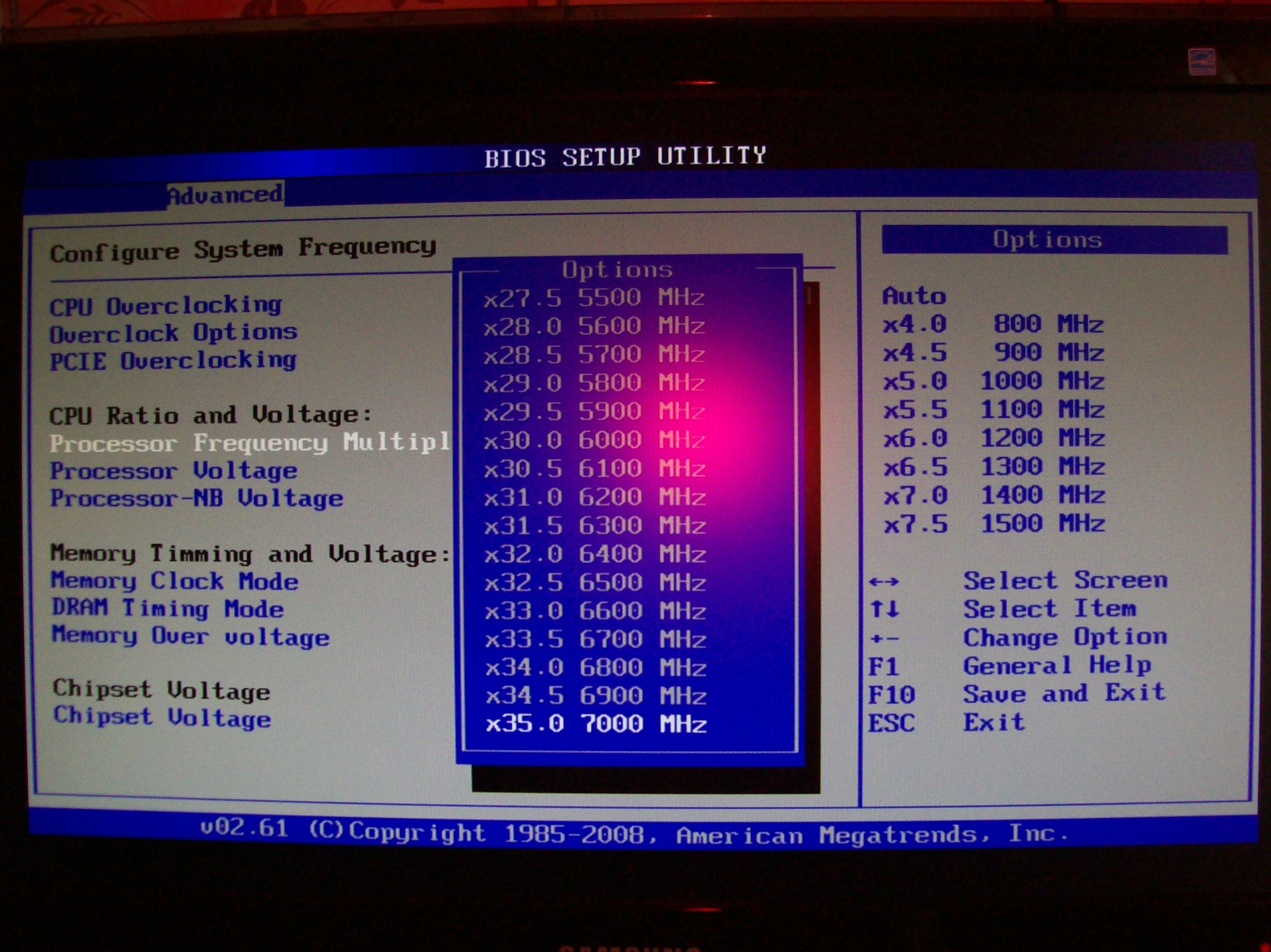Viewport: 1271px width, 952px height.
Task: Choose x34.5 6900 MHz option
Action: pyautogui.click(x=596, y=696)
